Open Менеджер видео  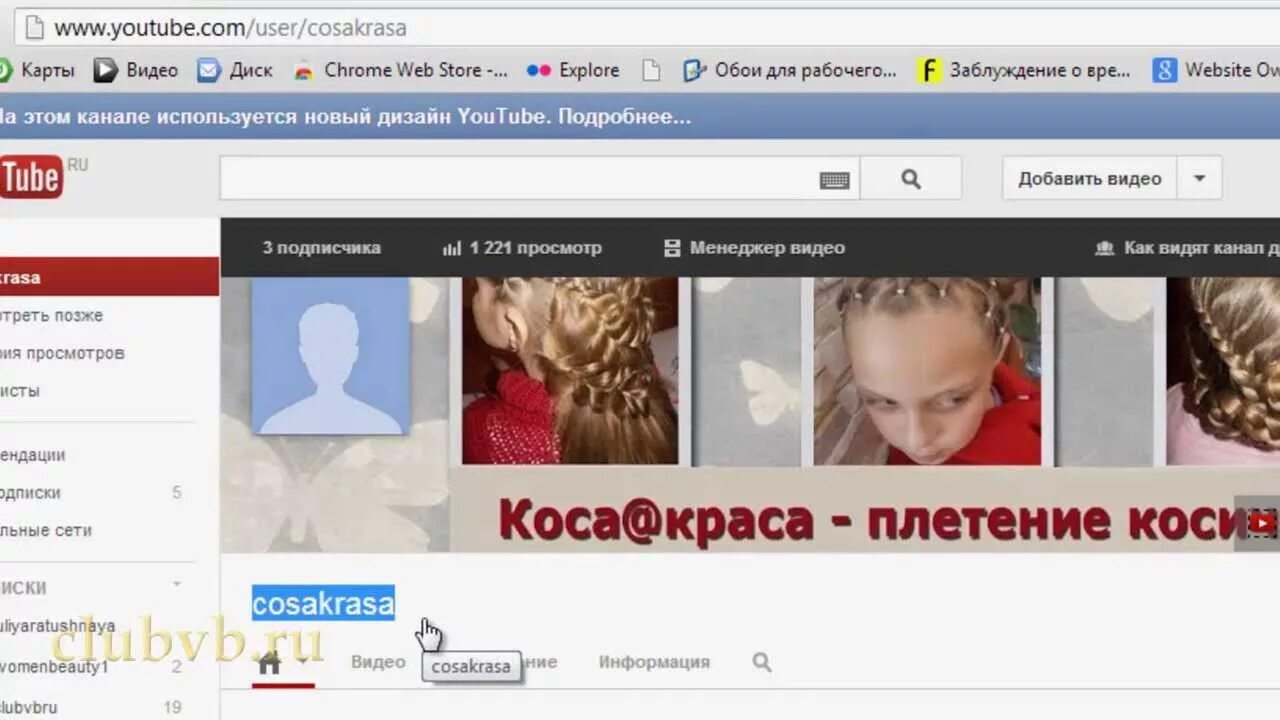point(754,248)
